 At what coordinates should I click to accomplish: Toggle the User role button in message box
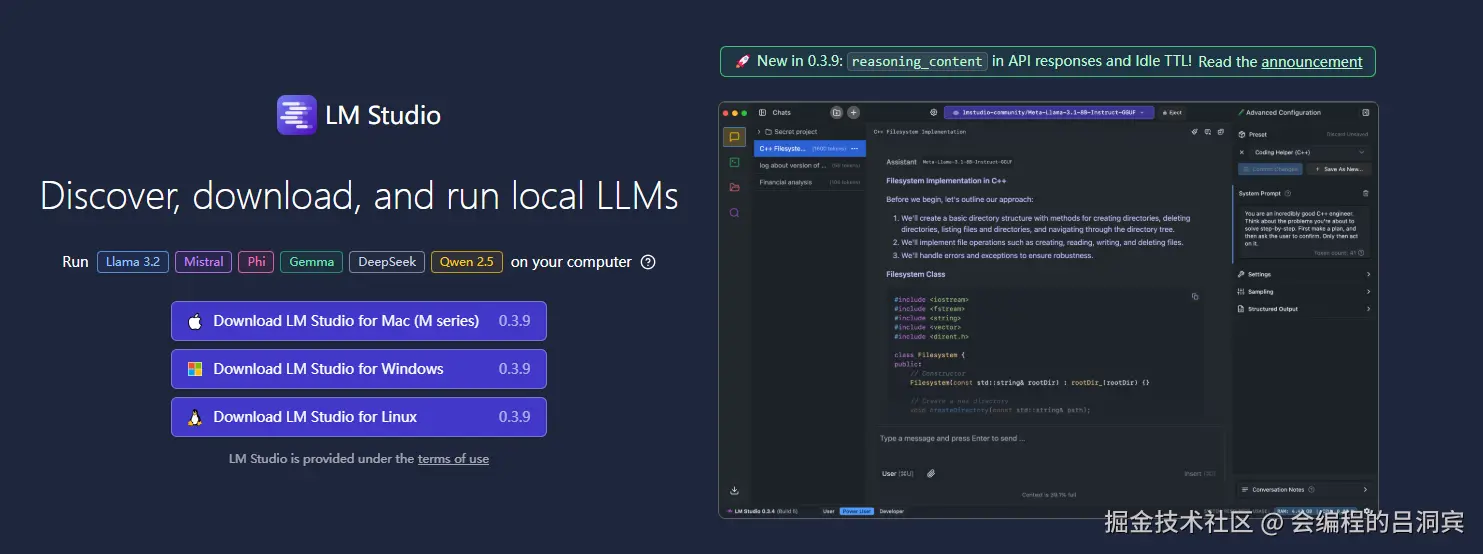coord(898,473)
